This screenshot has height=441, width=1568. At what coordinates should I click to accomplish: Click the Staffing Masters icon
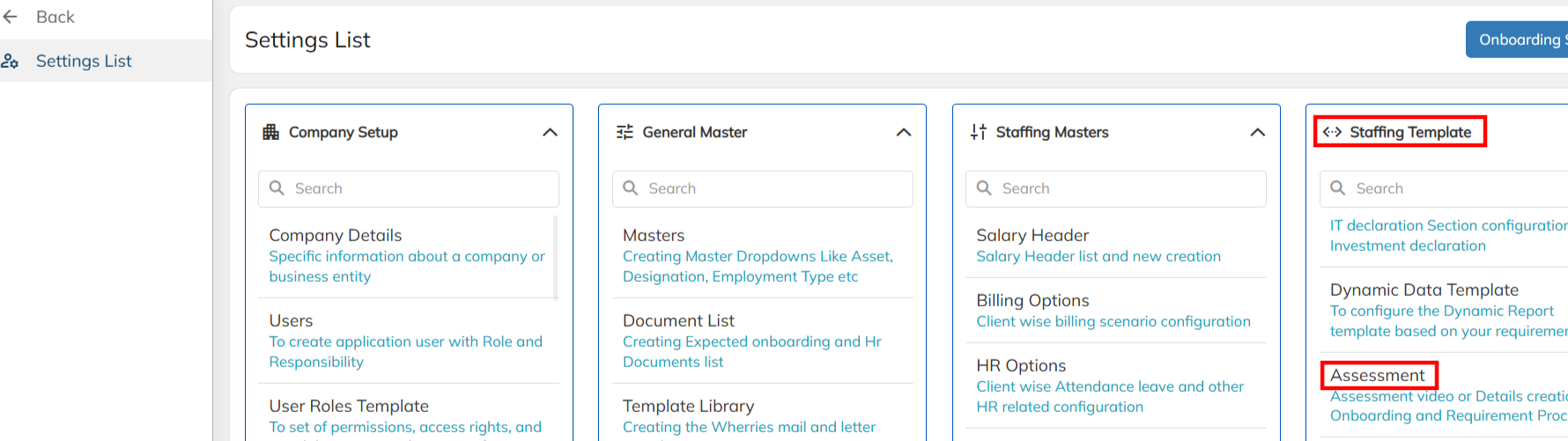coord(978,132)
